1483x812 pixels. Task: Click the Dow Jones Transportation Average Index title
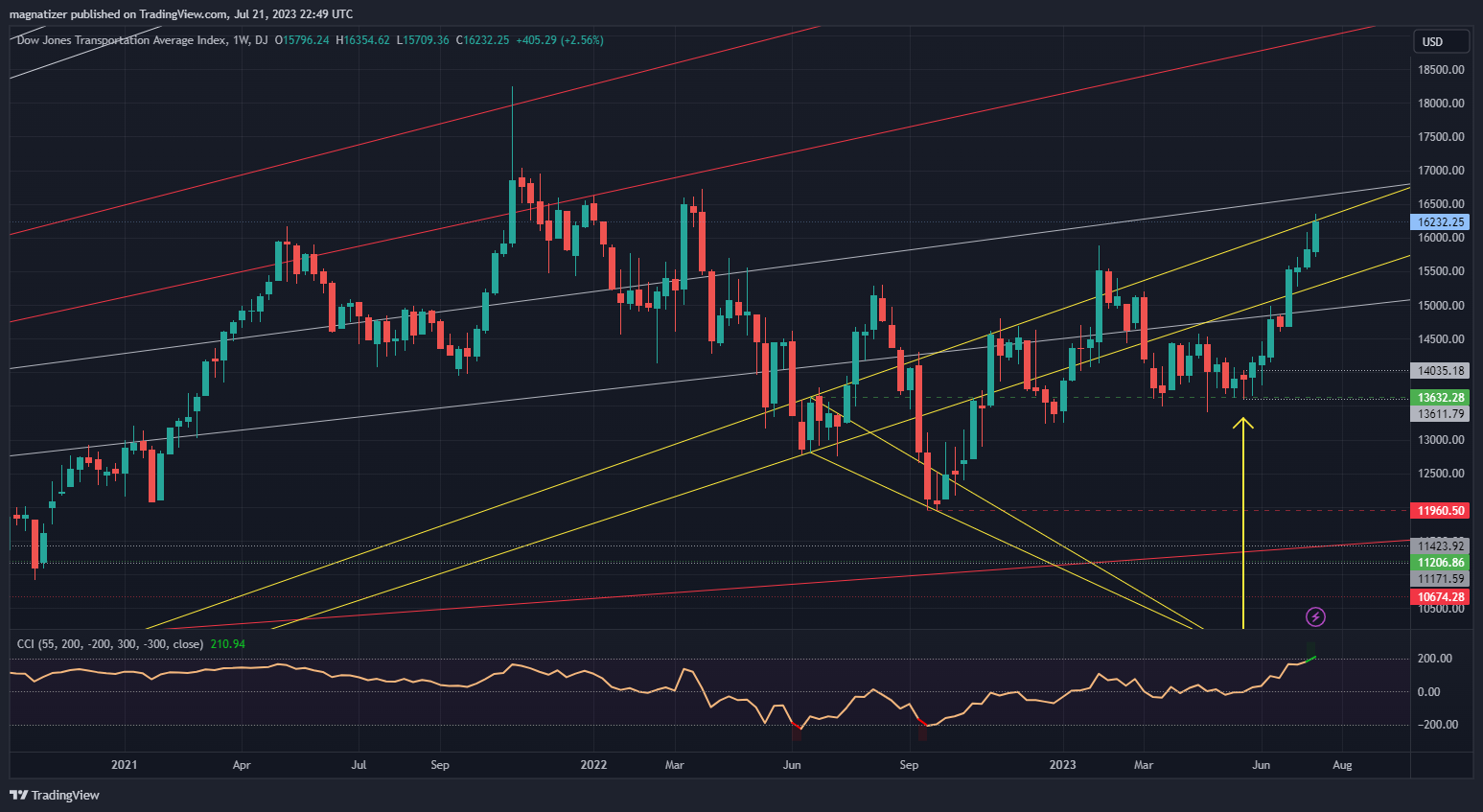[121, 40]
